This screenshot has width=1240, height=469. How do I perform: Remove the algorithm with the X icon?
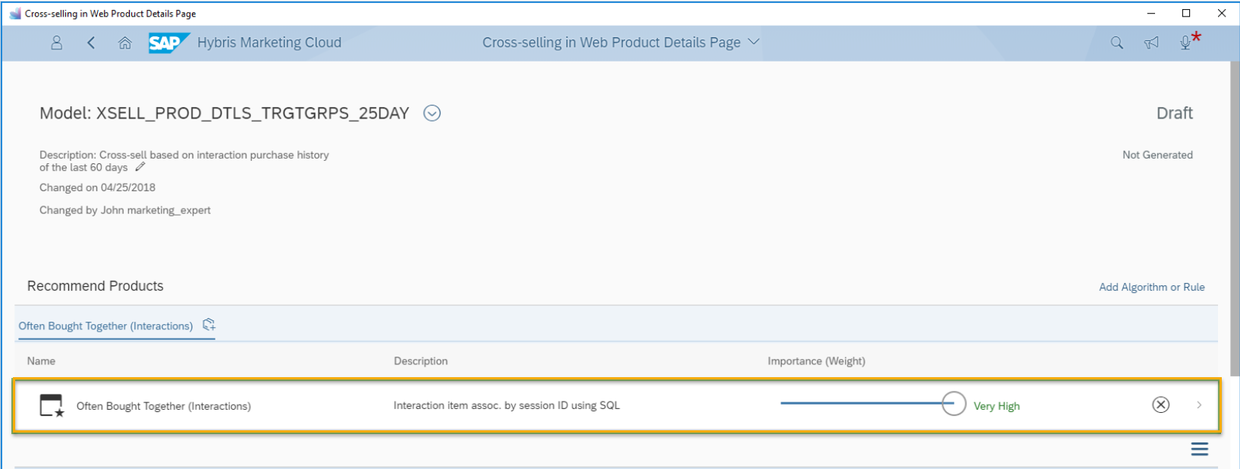pos(1160,405)
